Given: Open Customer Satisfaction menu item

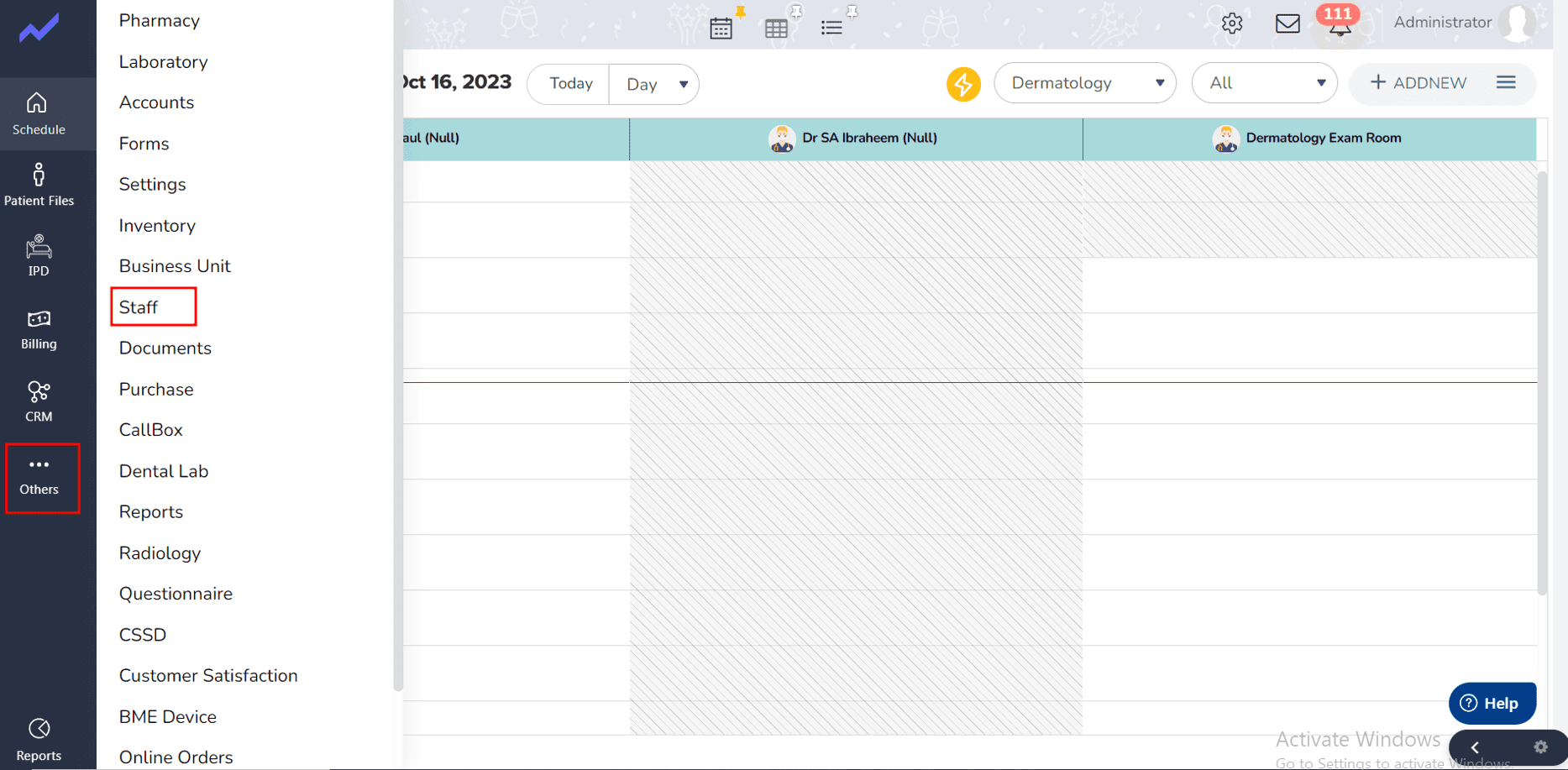Looking at the screenshot, I should (x=208, y=676).
